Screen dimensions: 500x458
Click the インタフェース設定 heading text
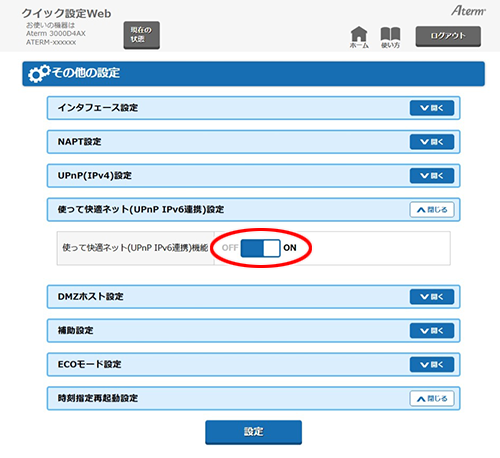pyautogui.click(x=98, y=108)
